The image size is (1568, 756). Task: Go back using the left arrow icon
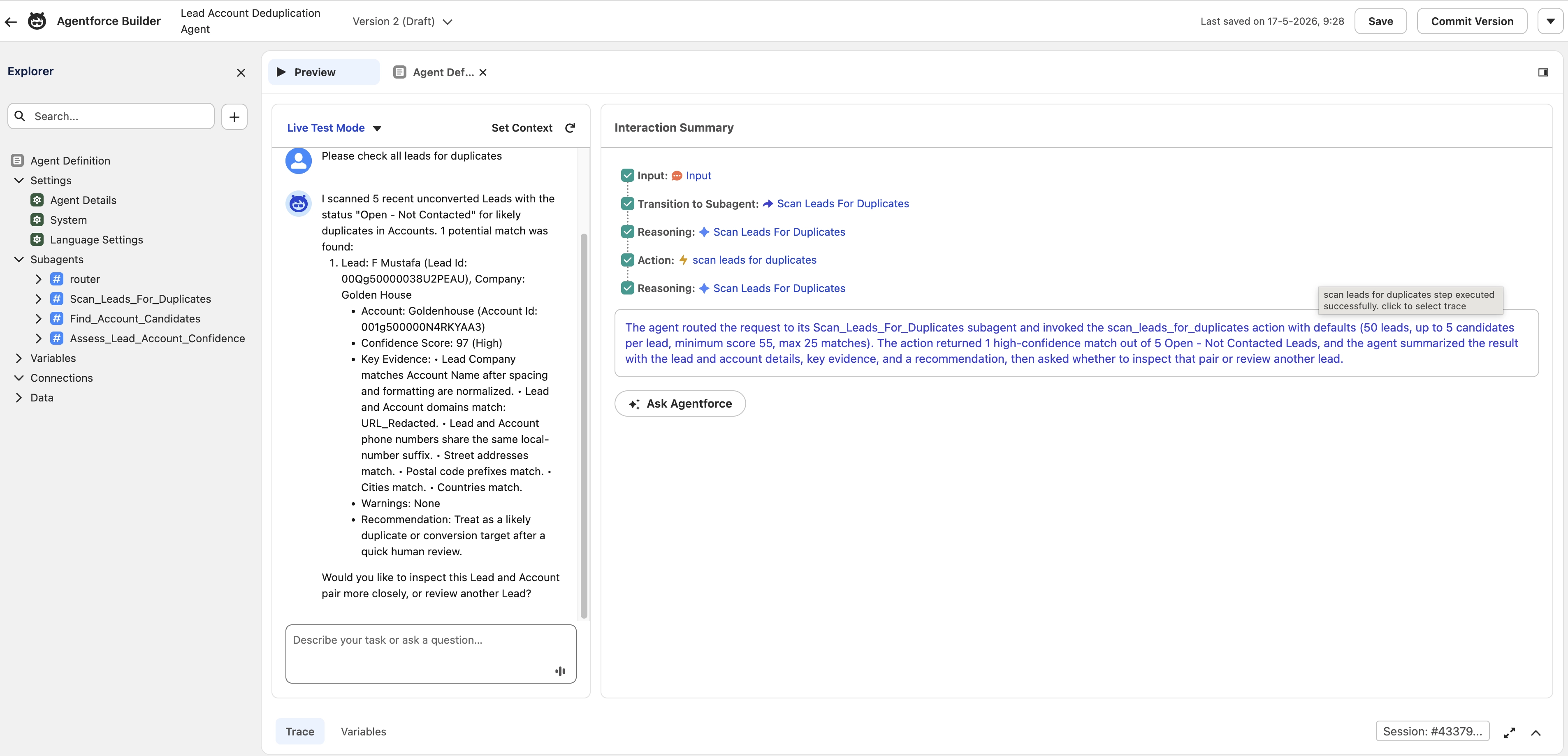(11, 22)
